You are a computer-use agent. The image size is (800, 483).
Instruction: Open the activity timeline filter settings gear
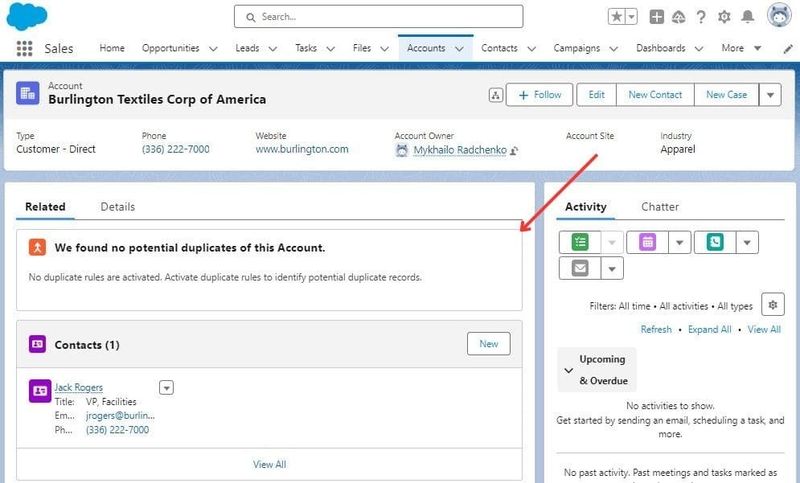tap(772, 305)
